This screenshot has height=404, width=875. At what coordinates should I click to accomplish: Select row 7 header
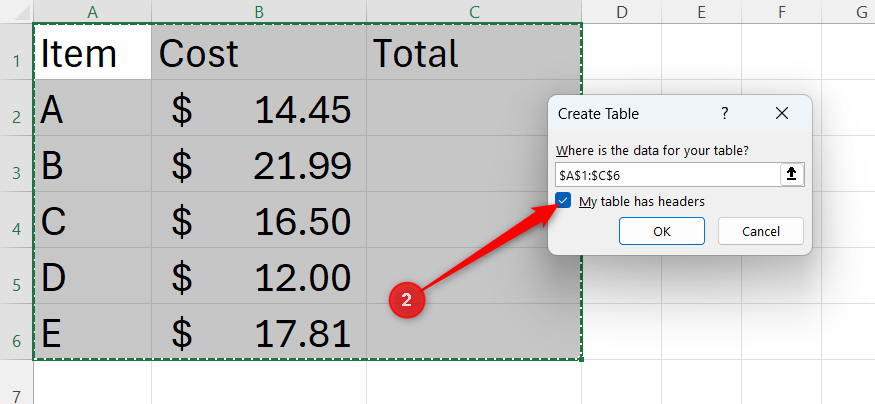click(17, 382)
